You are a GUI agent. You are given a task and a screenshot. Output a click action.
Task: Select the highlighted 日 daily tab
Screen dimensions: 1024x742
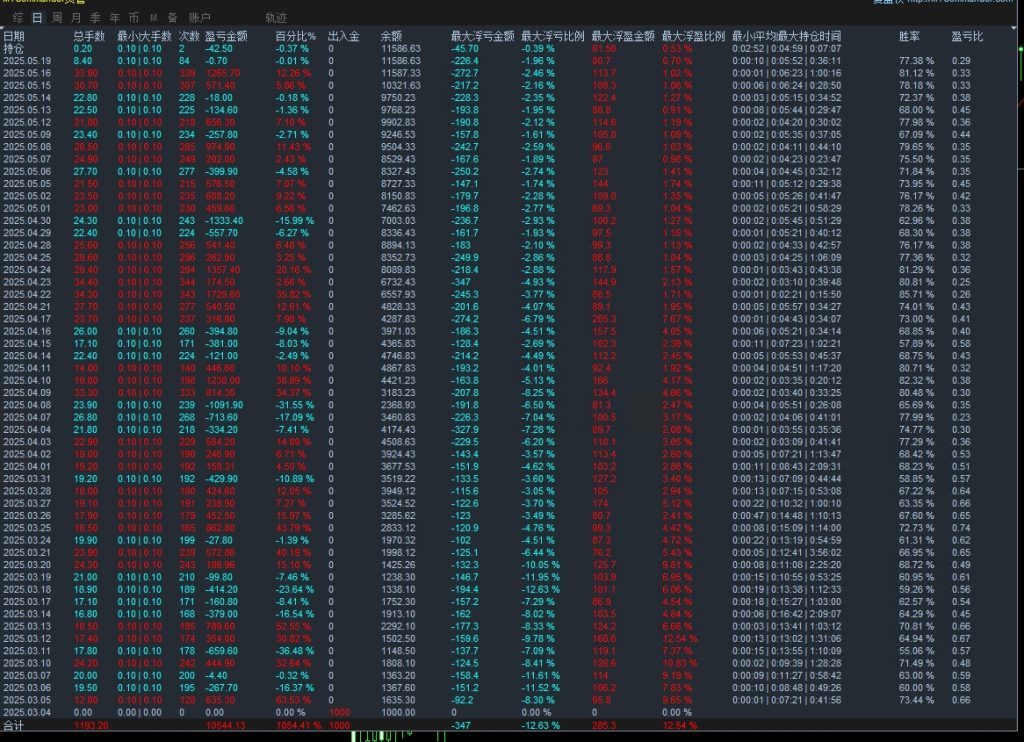pyautogui.click(x=35, y=18)
